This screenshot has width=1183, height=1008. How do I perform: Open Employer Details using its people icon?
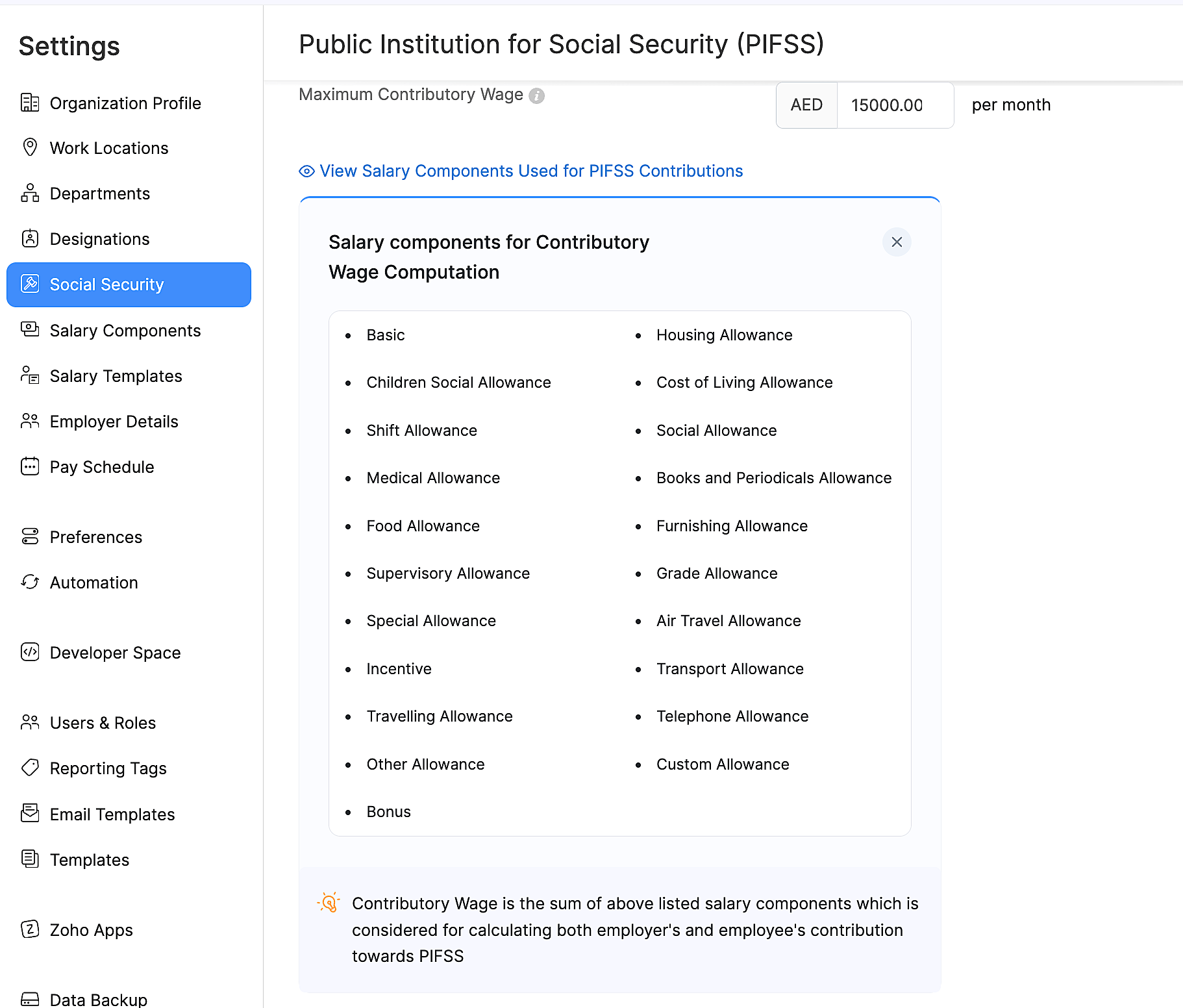pos(30,421)
